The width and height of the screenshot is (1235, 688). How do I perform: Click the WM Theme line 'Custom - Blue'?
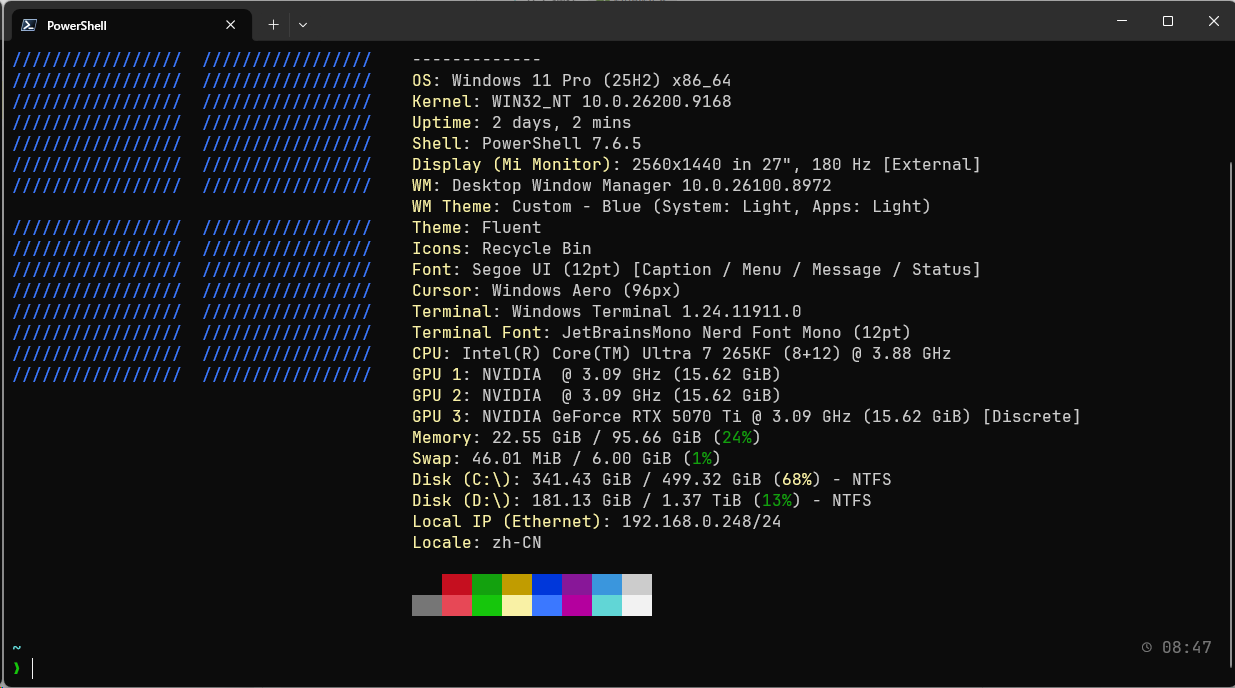(577, 207)
